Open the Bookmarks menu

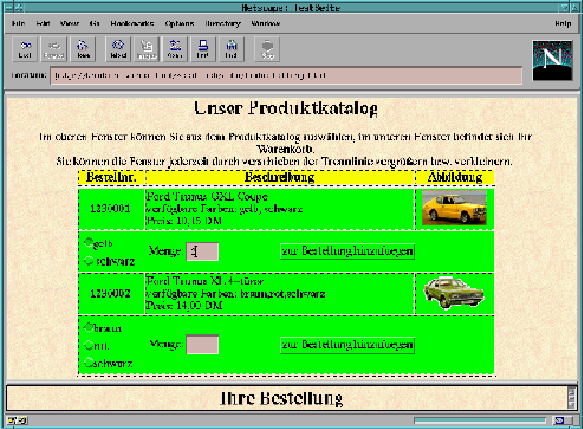[132, 23]
